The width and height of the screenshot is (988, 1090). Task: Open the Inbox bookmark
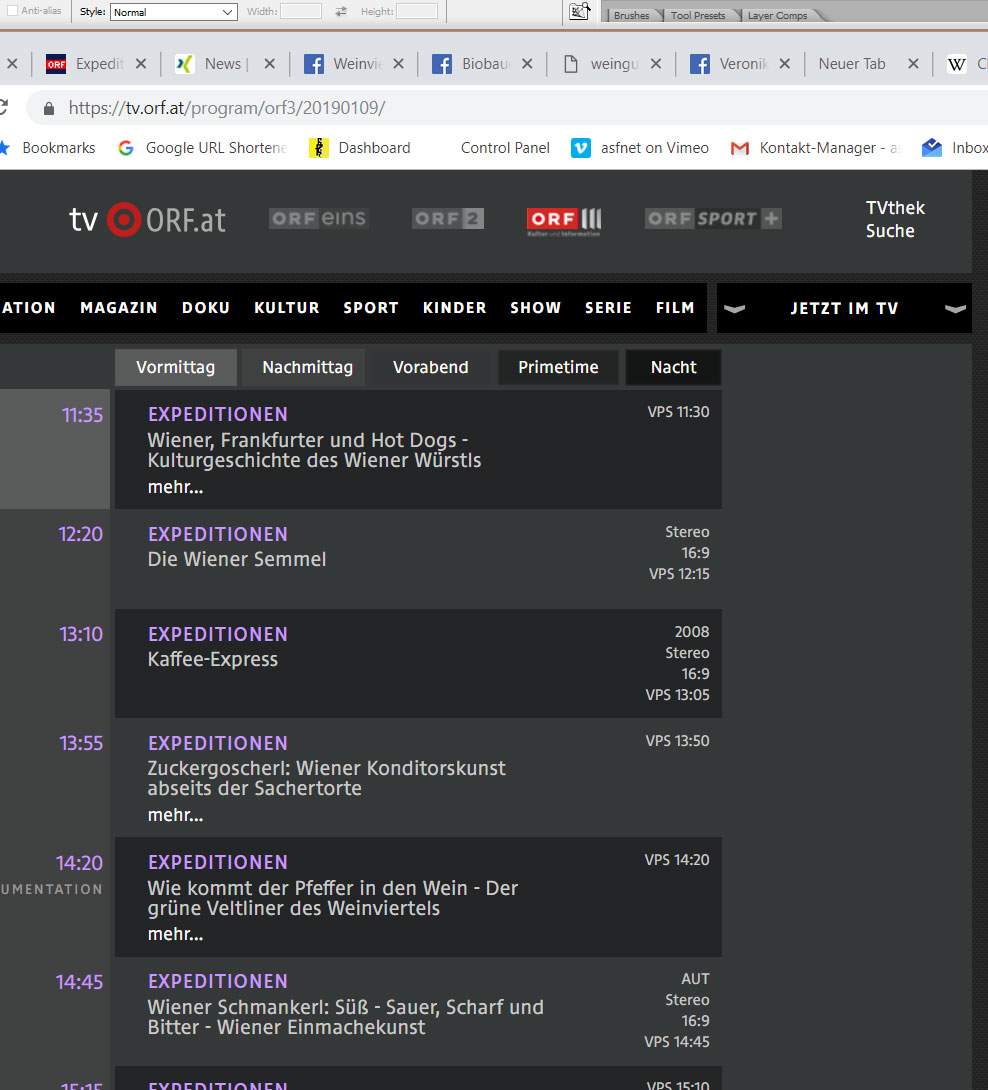click(955, 148)
